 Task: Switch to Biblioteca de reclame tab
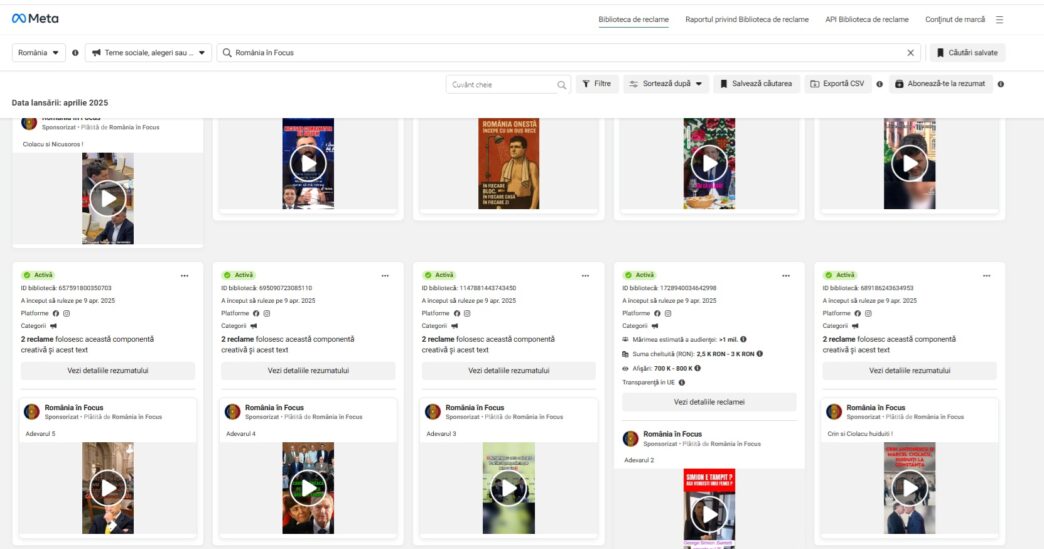click(633, 20)
